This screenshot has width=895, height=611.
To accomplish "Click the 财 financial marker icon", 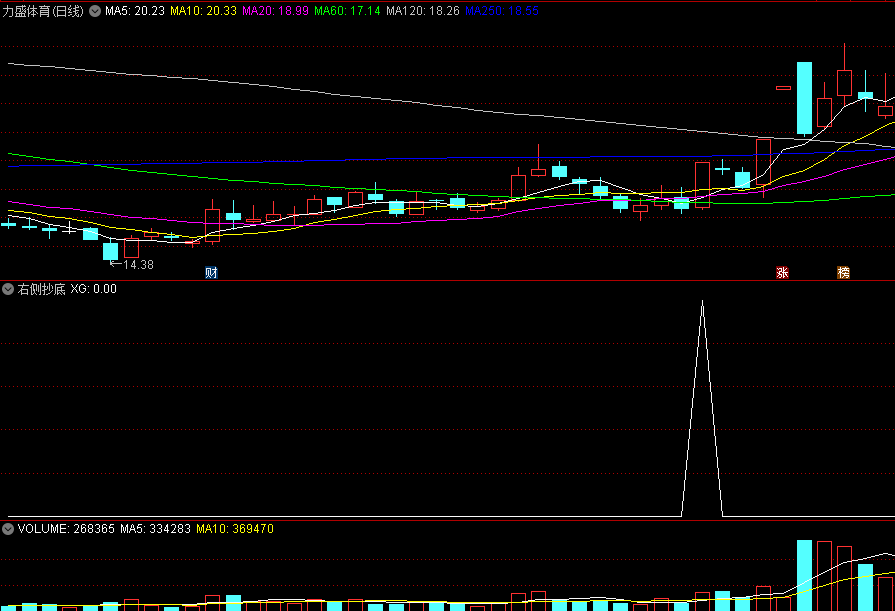I will tap(211, 272).
